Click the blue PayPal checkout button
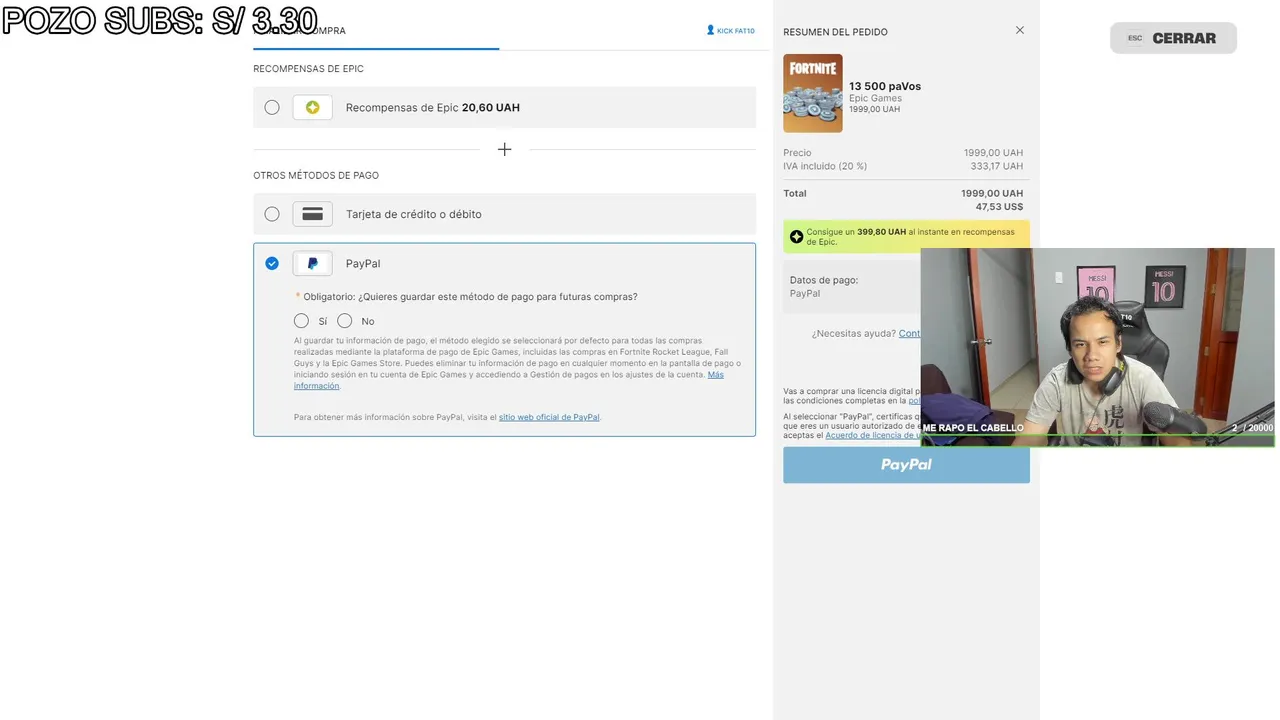The height and width of the screenshot is (720, 1280). coord(906,464)
